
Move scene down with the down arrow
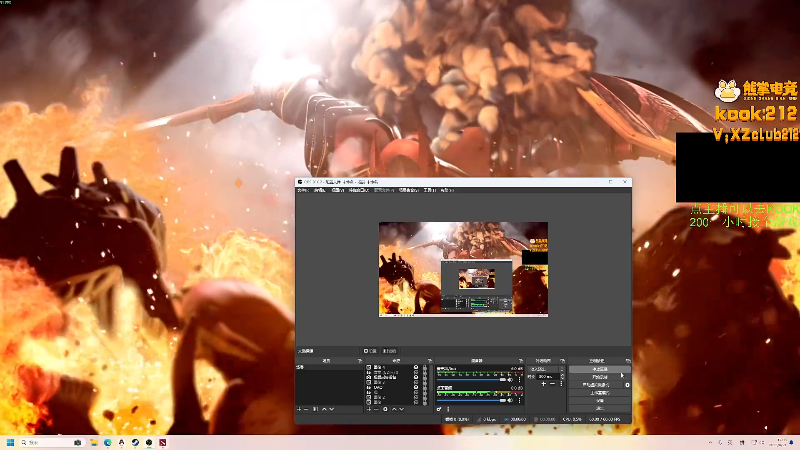332,409
